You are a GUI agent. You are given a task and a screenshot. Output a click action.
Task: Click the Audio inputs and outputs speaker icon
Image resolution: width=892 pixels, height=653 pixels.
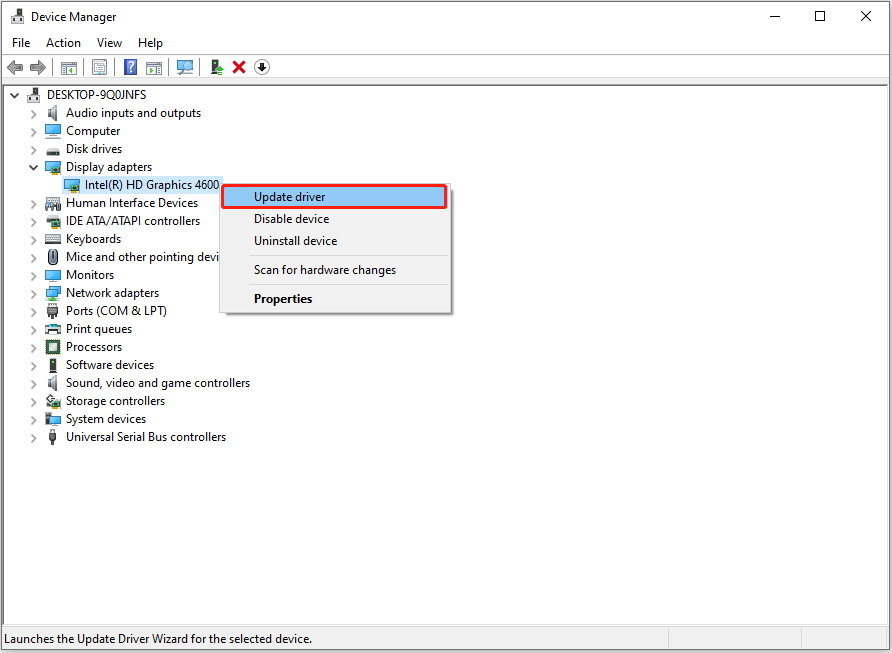coord(53,113)
